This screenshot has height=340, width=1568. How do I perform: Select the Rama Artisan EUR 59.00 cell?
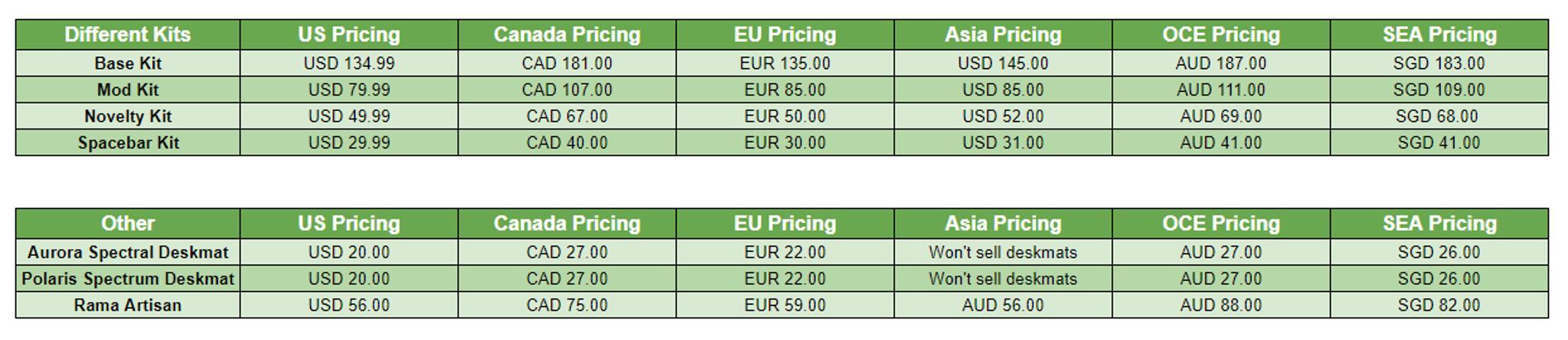click(785, 306)
